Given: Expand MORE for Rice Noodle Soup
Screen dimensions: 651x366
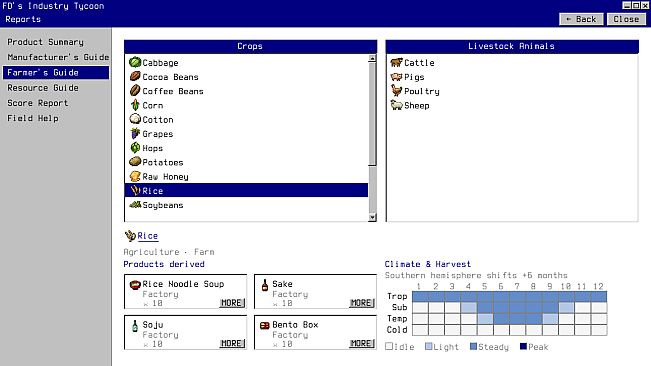Looking at the screenshot, I should (232, 303).
